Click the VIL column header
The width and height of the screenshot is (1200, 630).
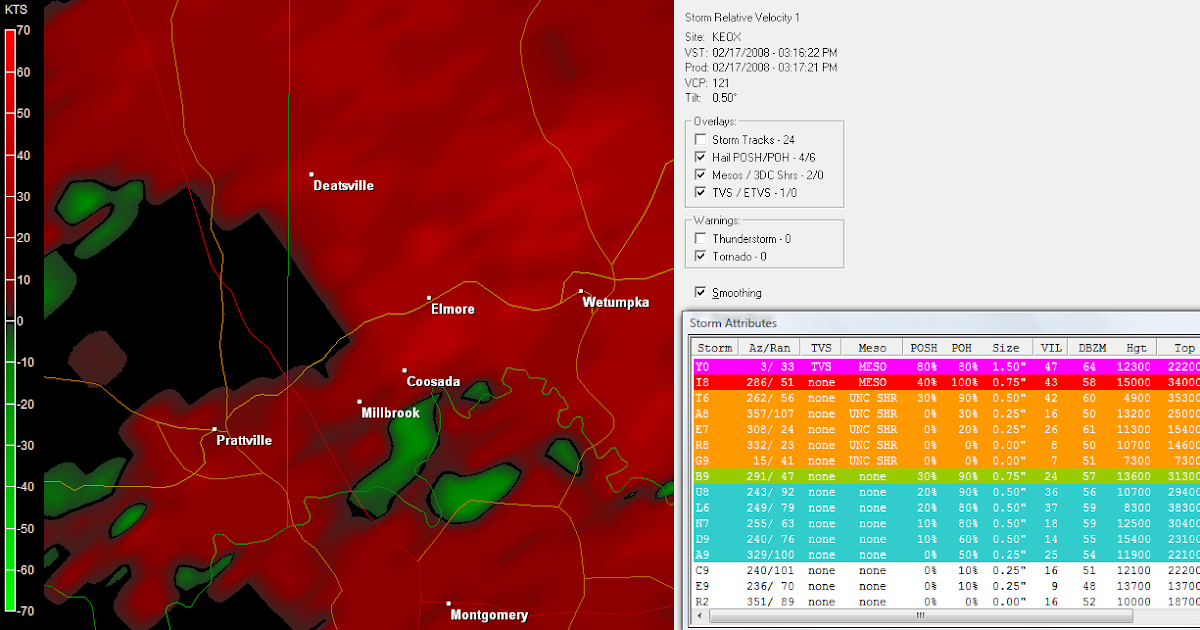click(x=1051, y=348)
